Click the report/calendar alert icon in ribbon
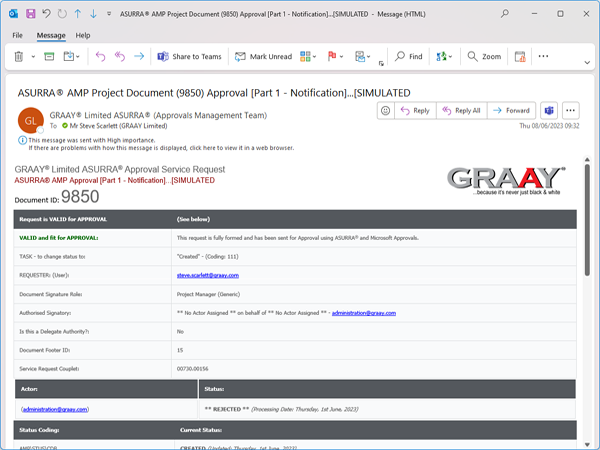600x450 pixels. (x=520, y=57)
